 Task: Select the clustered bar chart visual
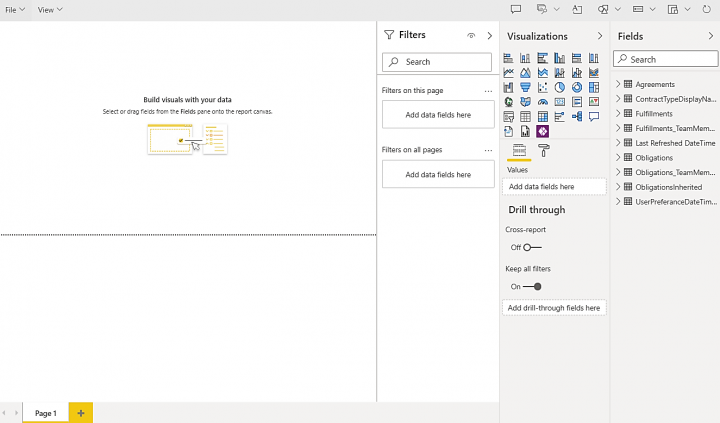tap(542, 58)
